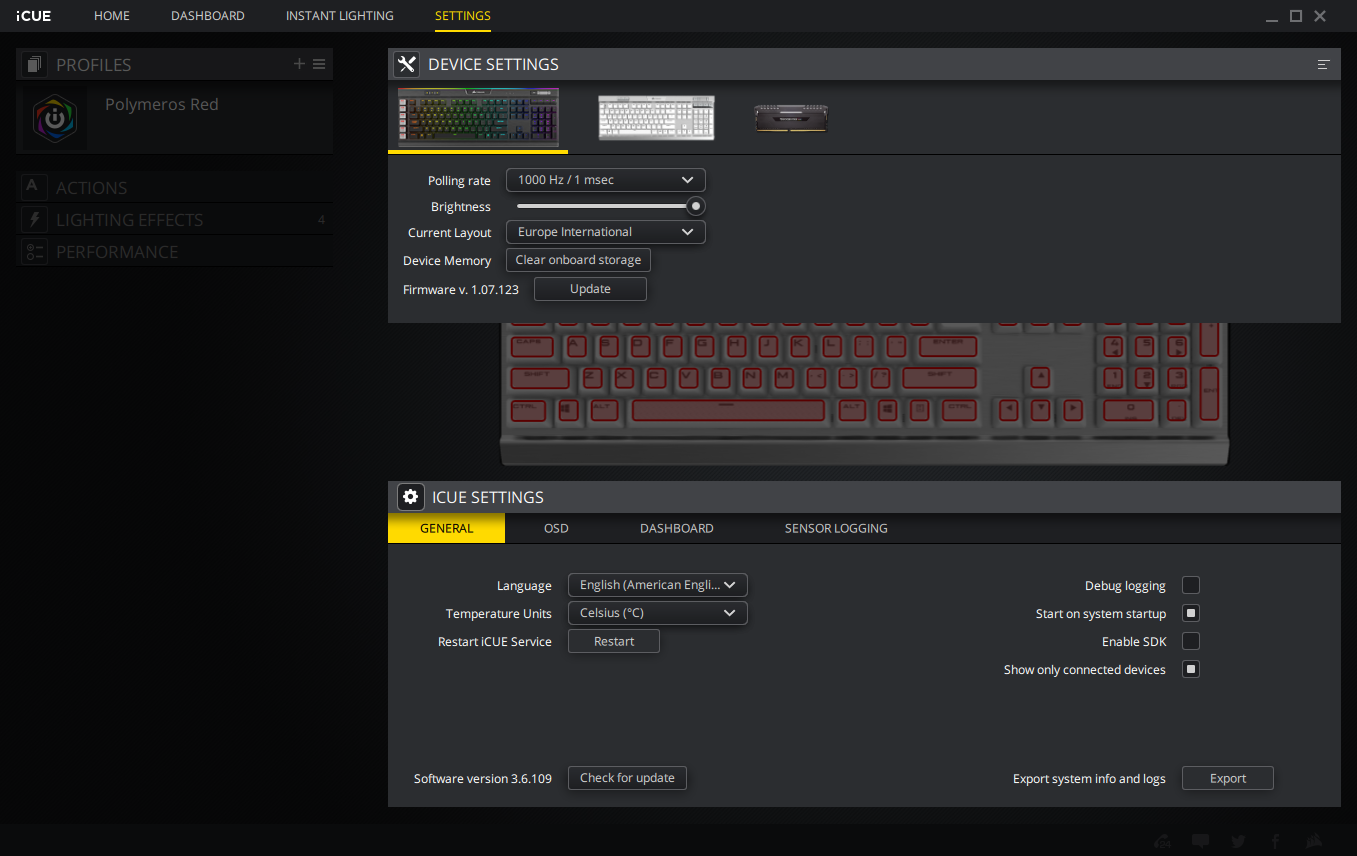Image resolution: width=1357 pixels, height=856 pixels.
Task: Enable the Debug logging checkbox
Action: (x=1191, y=586)
